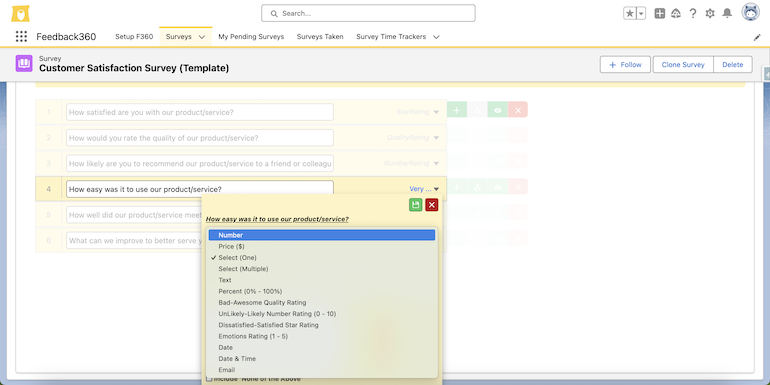This screenshot has height=385, width=770.
Task: Click the underlined 'How easy was it' popup title
Action: [x=277, y=219]
